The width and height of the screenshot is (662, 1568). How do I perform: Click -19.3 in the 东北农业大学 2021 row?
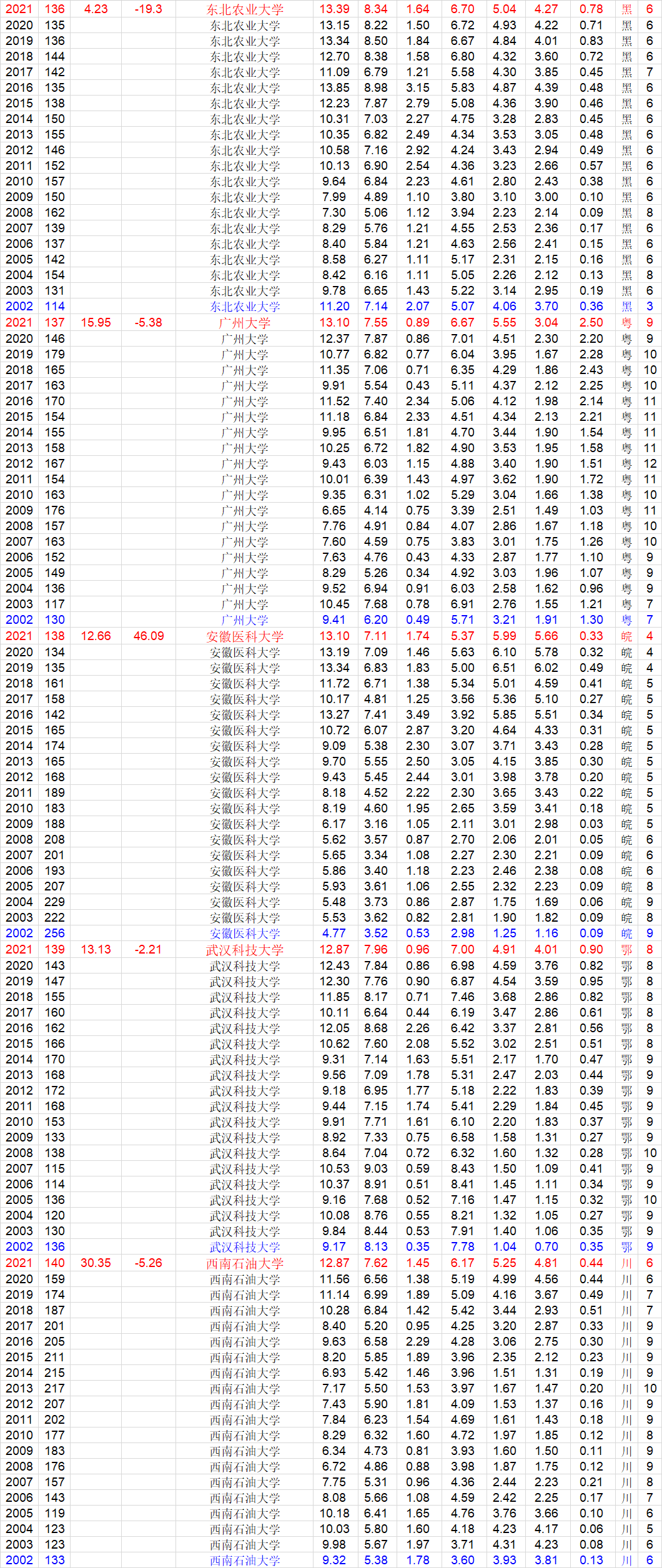pyautogui.click(x=149, y=9)
